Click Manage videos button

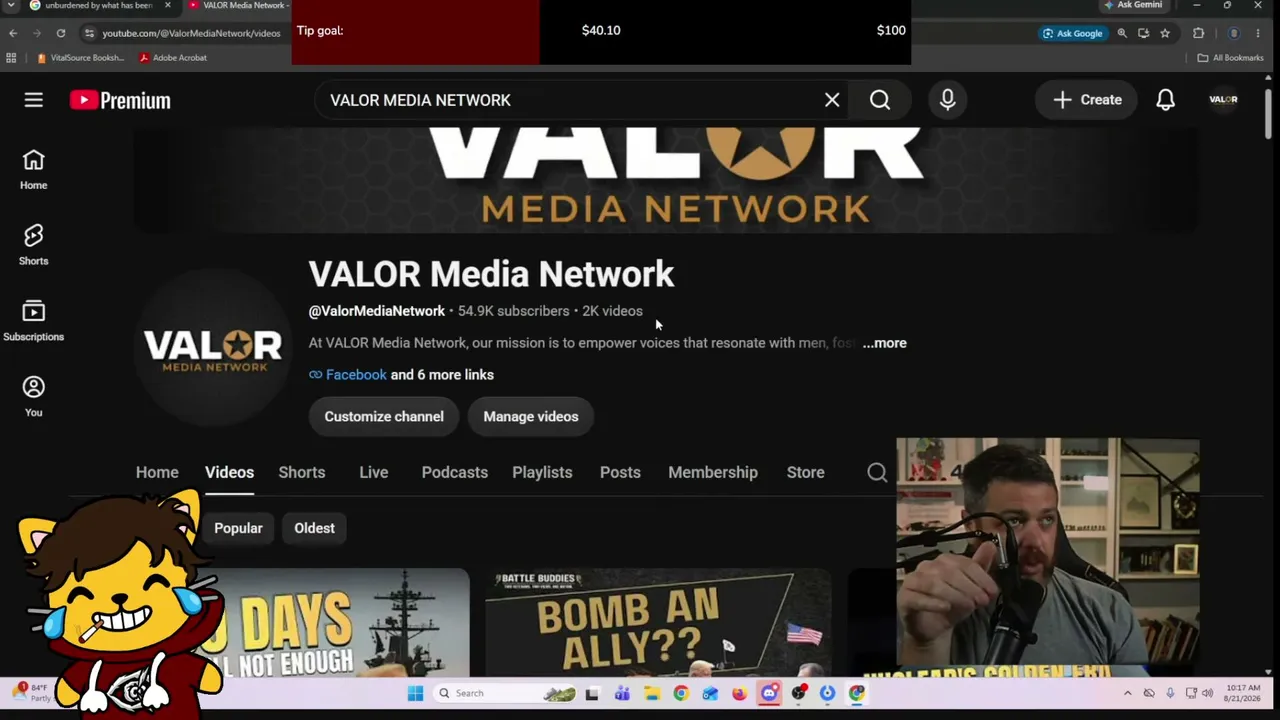(531, 417)
